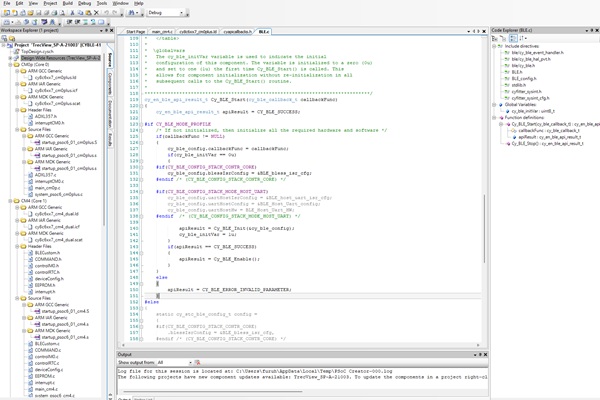
Task: Select main_cm0p.c source file
Action: [x=47, y=188]
